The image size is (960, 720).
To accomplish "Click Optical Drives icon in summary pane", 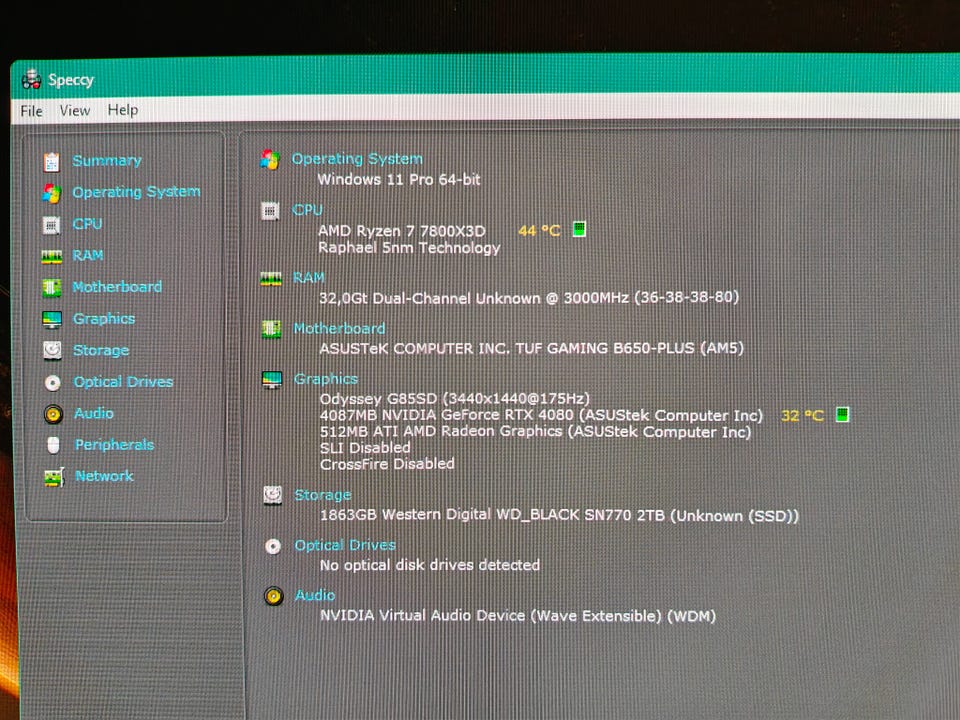I will pyautogui.click(x=273, y=546).
